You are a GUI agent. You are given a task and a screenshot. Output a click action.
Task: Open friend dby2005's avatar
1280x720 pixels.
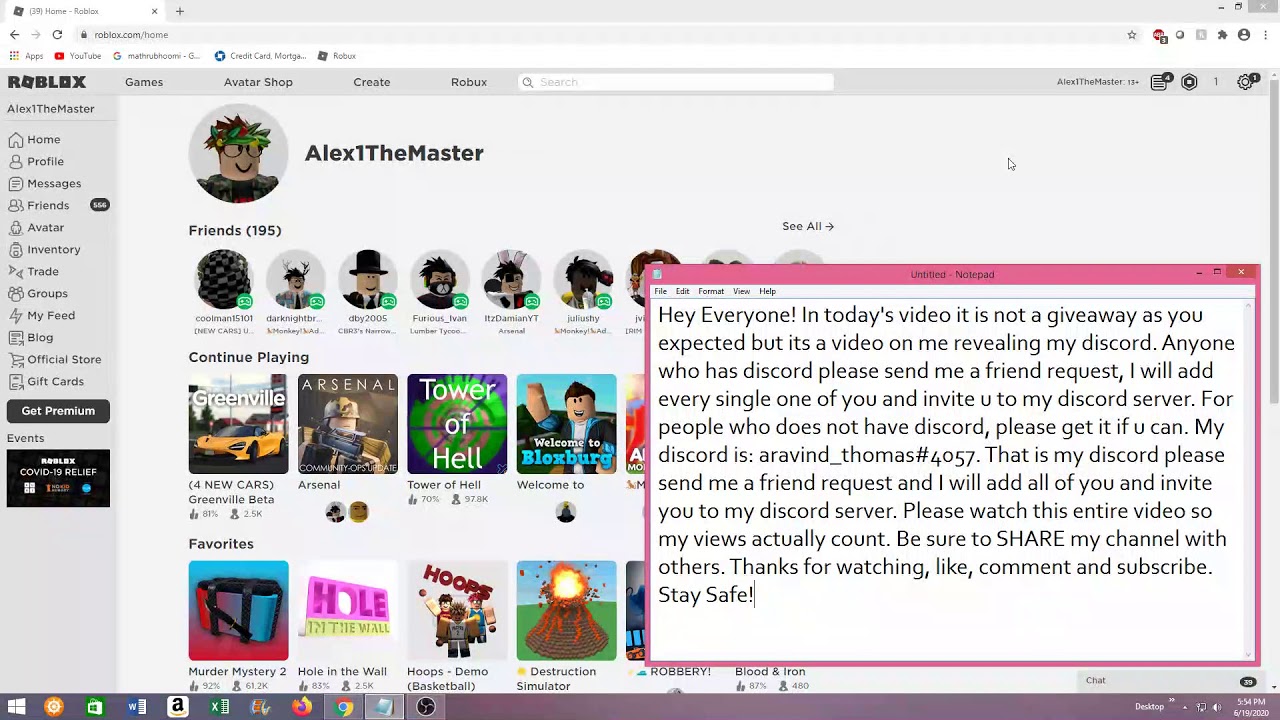[367, 280]
